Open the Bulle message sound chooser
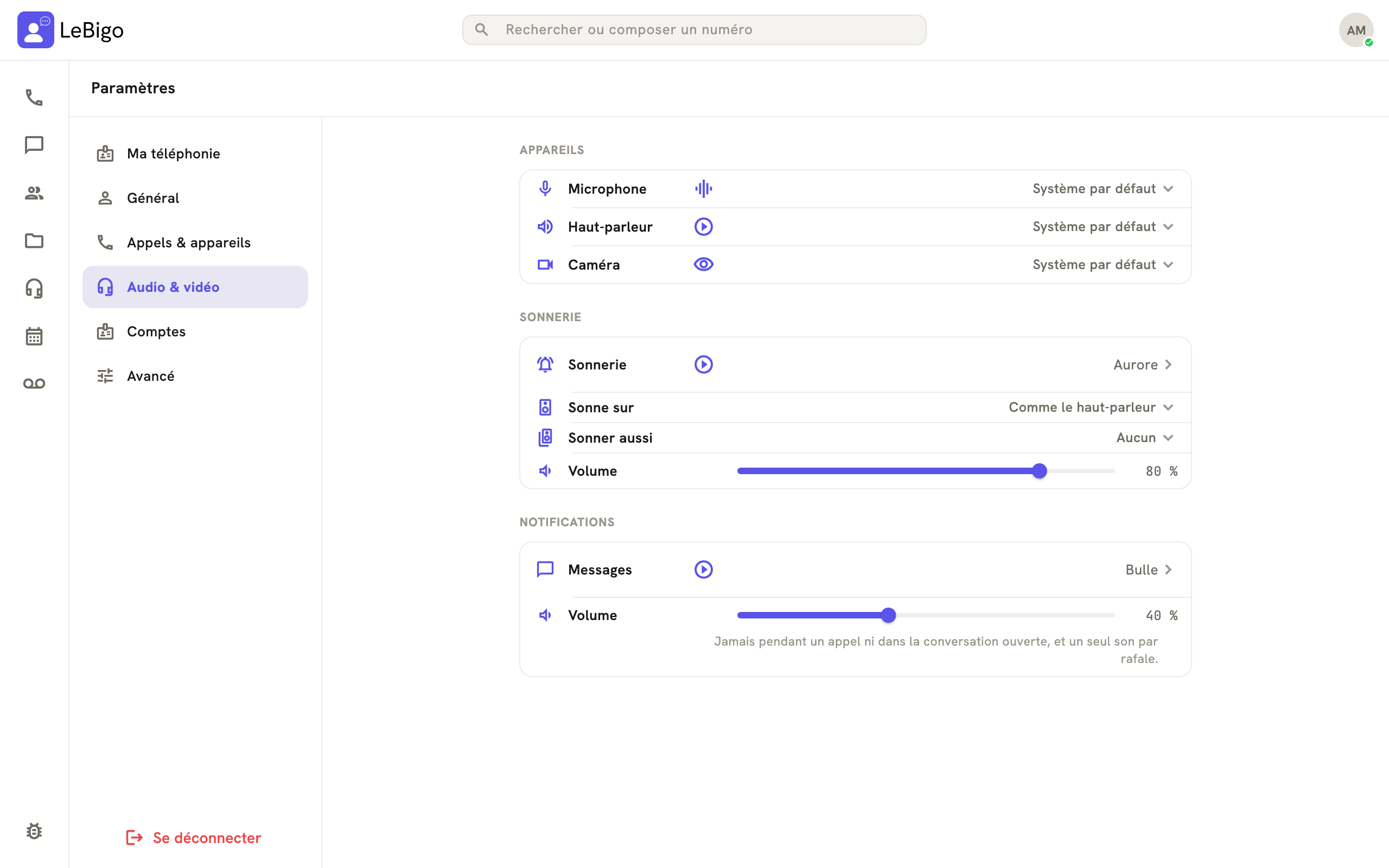The image size is (1389, 868). (x=1149, y=570)
